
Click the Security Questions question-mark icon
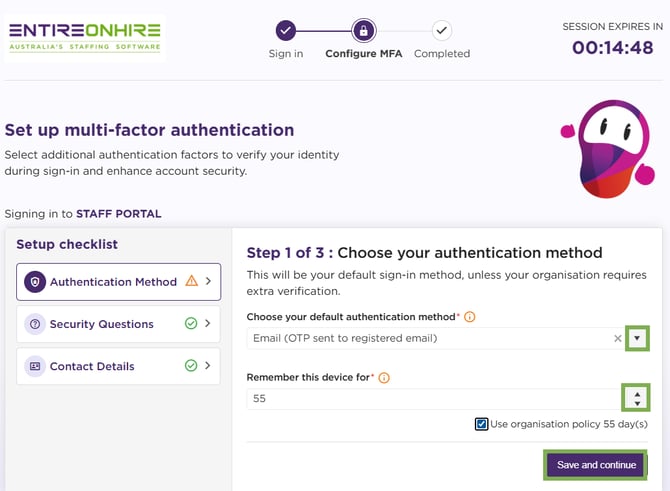[x=35, y=324]
